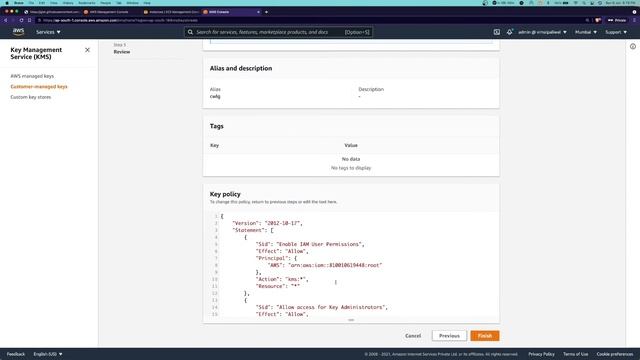Click the alias value 'cwlg'

(x=215, y=96)
